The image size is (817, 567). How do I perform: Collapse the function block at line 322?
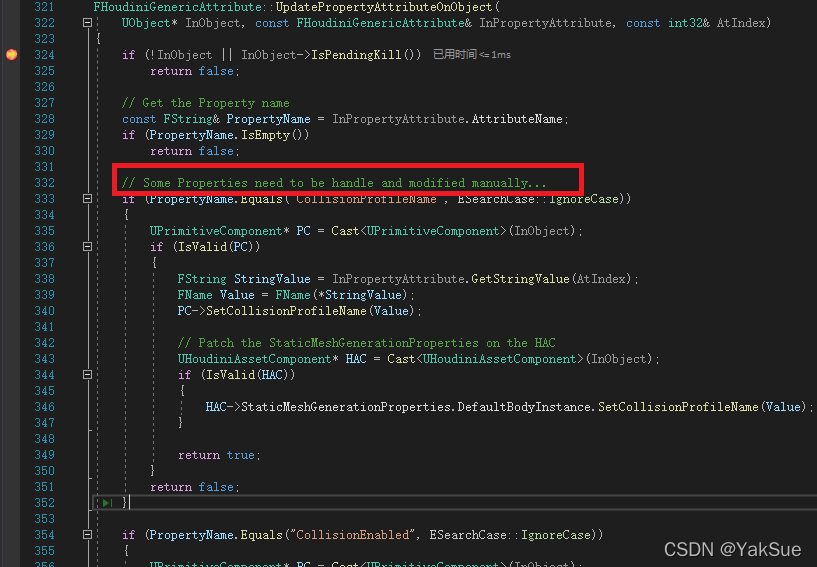click(88, 22)
